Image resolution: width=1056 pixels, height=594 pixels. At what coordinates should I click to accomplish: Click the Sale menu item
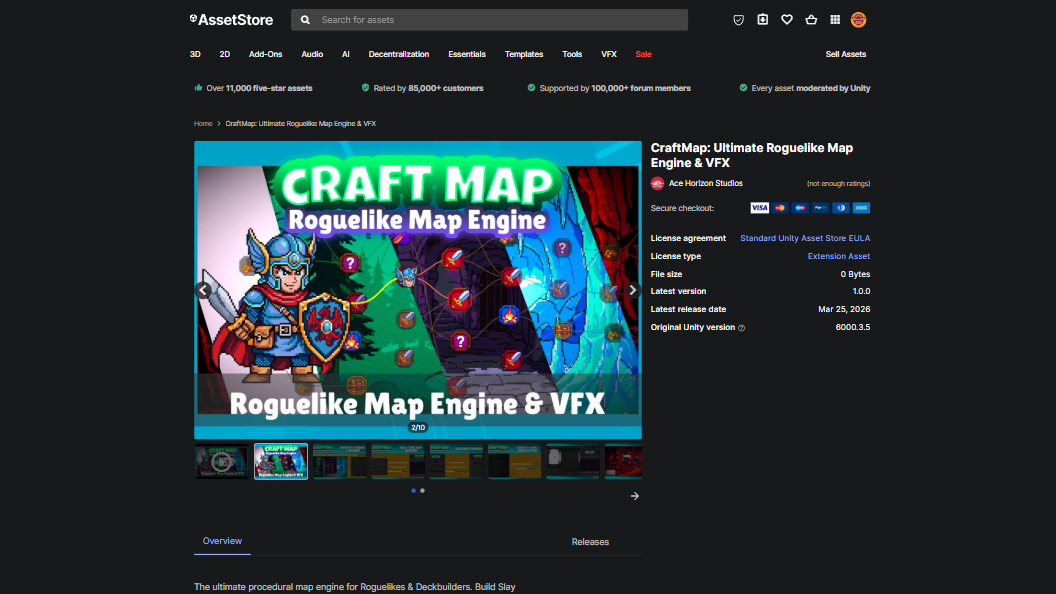pos(643,54)
